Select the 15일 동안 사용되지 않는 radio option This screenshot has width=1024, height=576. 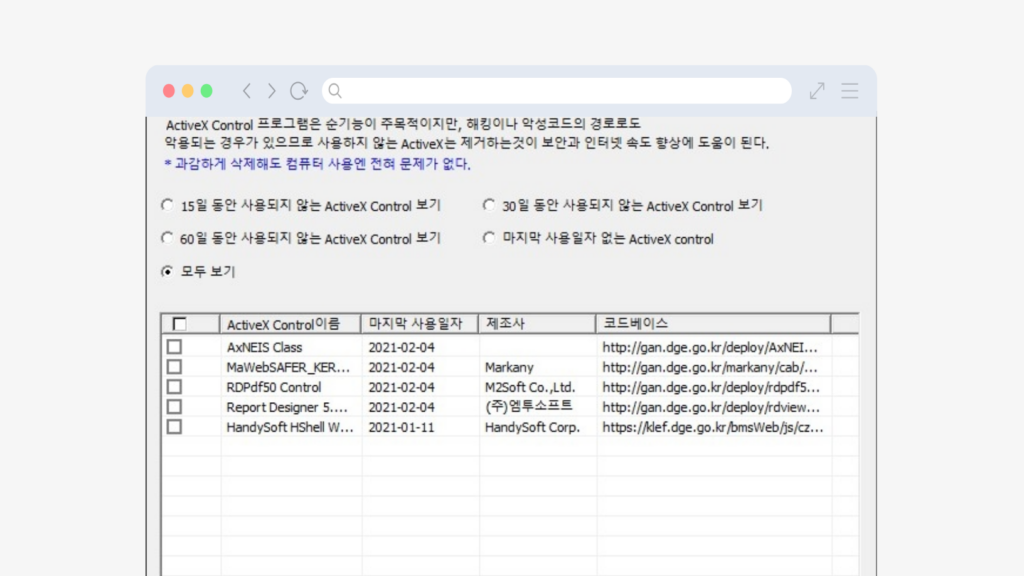167,206
